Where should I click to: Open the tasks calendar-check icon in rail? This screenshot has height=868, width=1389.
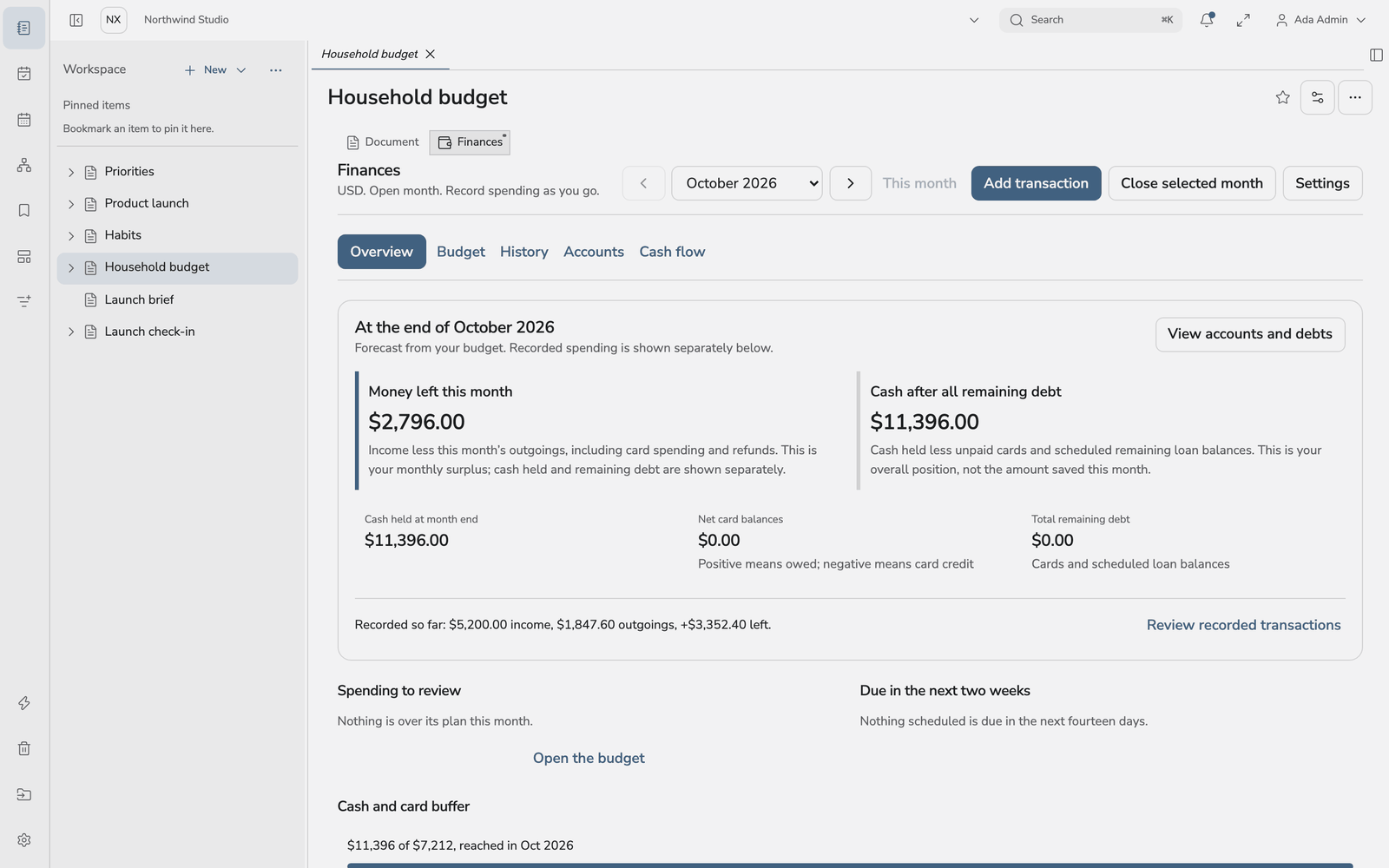(x=24, y=74)
